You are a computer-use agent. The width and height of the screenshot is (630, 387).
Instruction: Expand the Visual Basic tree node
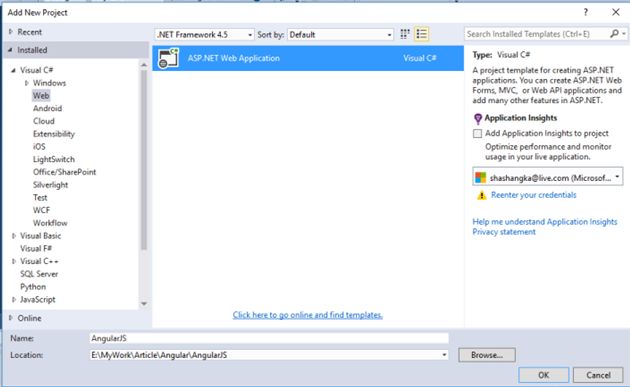14,235
